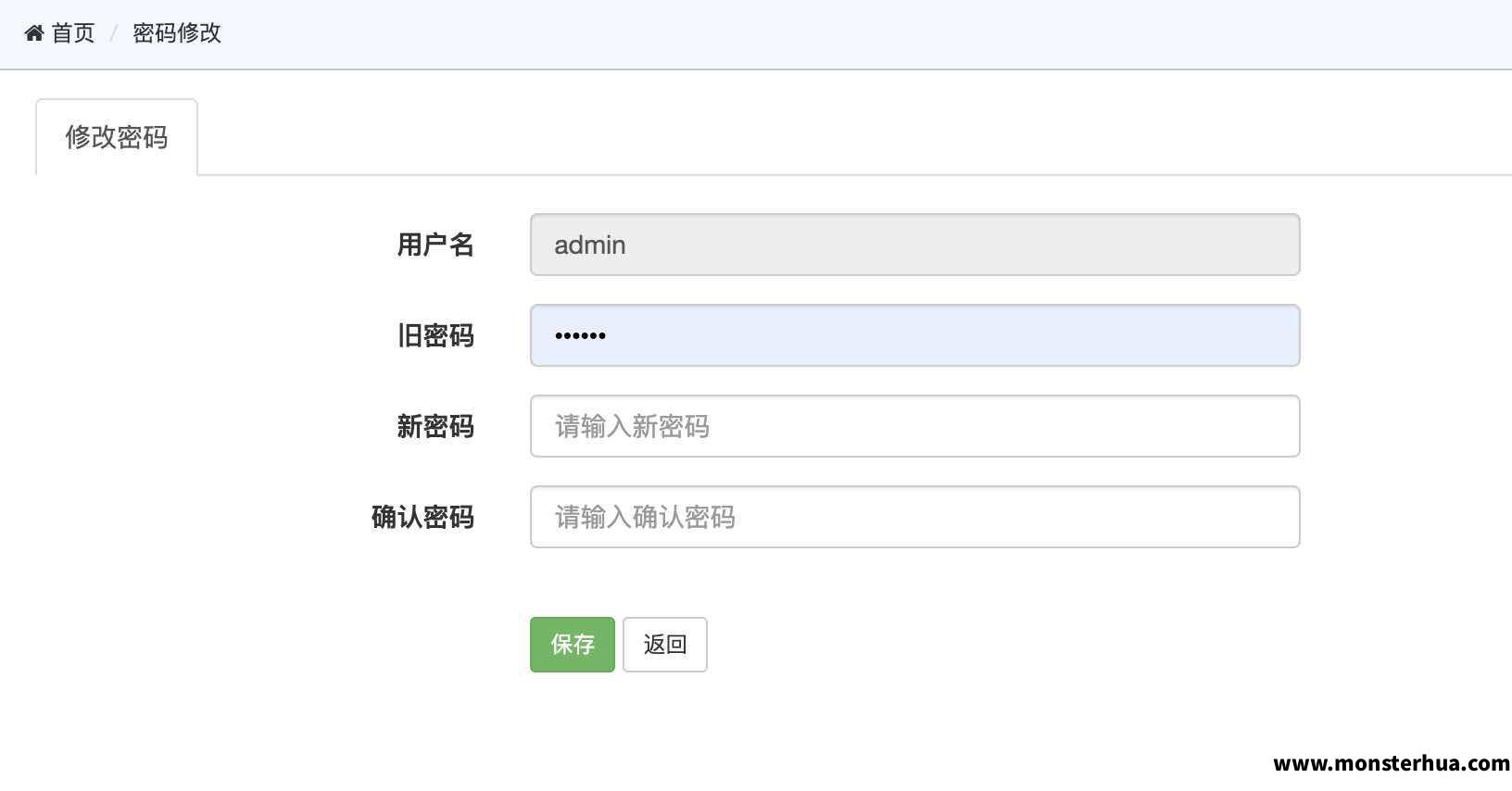Click the 请输入确认密码 placeholder text
The image size is (1512, 791).
click(646, 517)
